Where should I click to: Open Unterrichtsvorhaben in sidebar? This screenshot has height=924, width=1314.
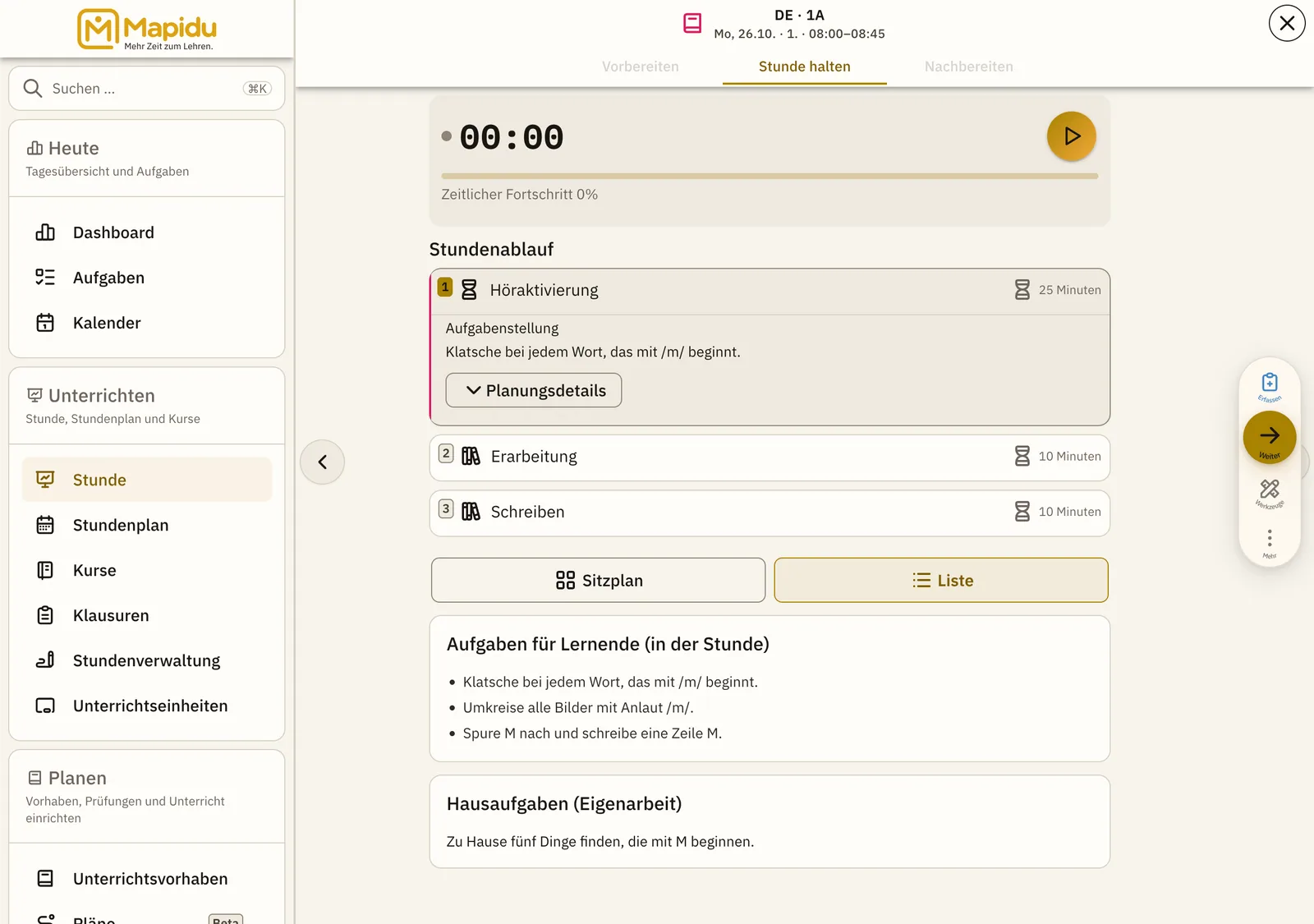(147, 879)
